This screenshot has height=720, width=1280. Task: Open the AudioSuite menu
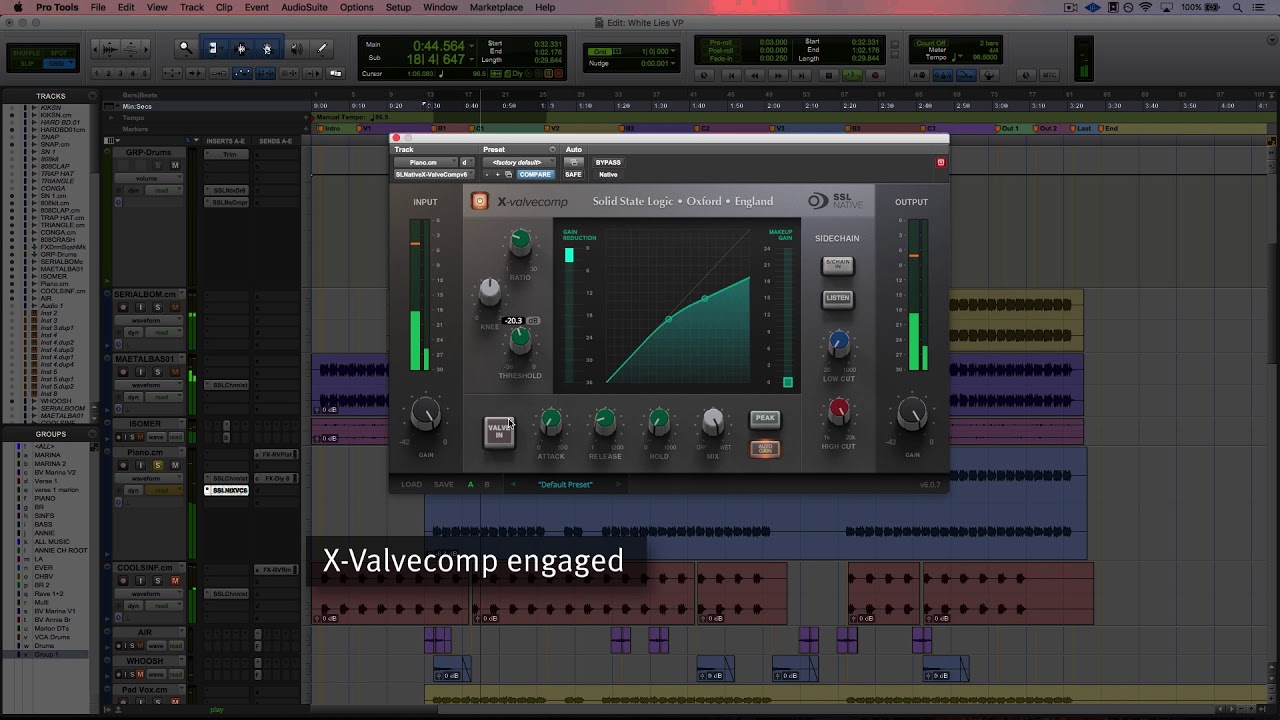tap(304, 7)
